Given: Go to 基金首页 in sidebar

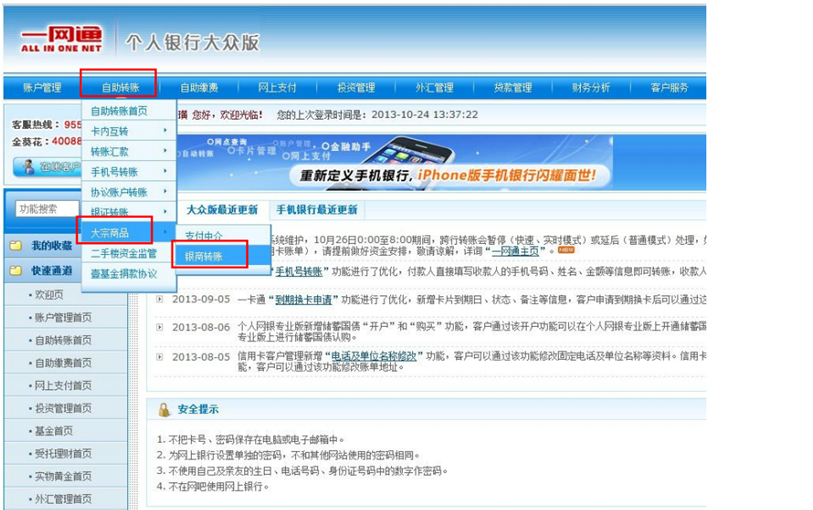Looking at the screenshot, I should (x=53, y=431).
